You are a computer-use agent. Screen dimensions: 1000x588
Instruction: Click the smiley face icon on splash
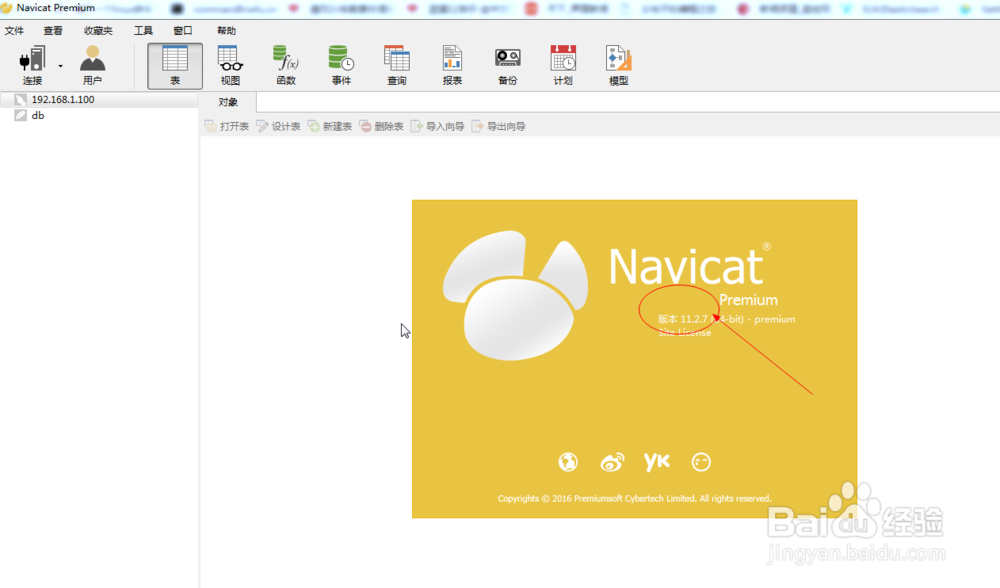click(701, 462)
